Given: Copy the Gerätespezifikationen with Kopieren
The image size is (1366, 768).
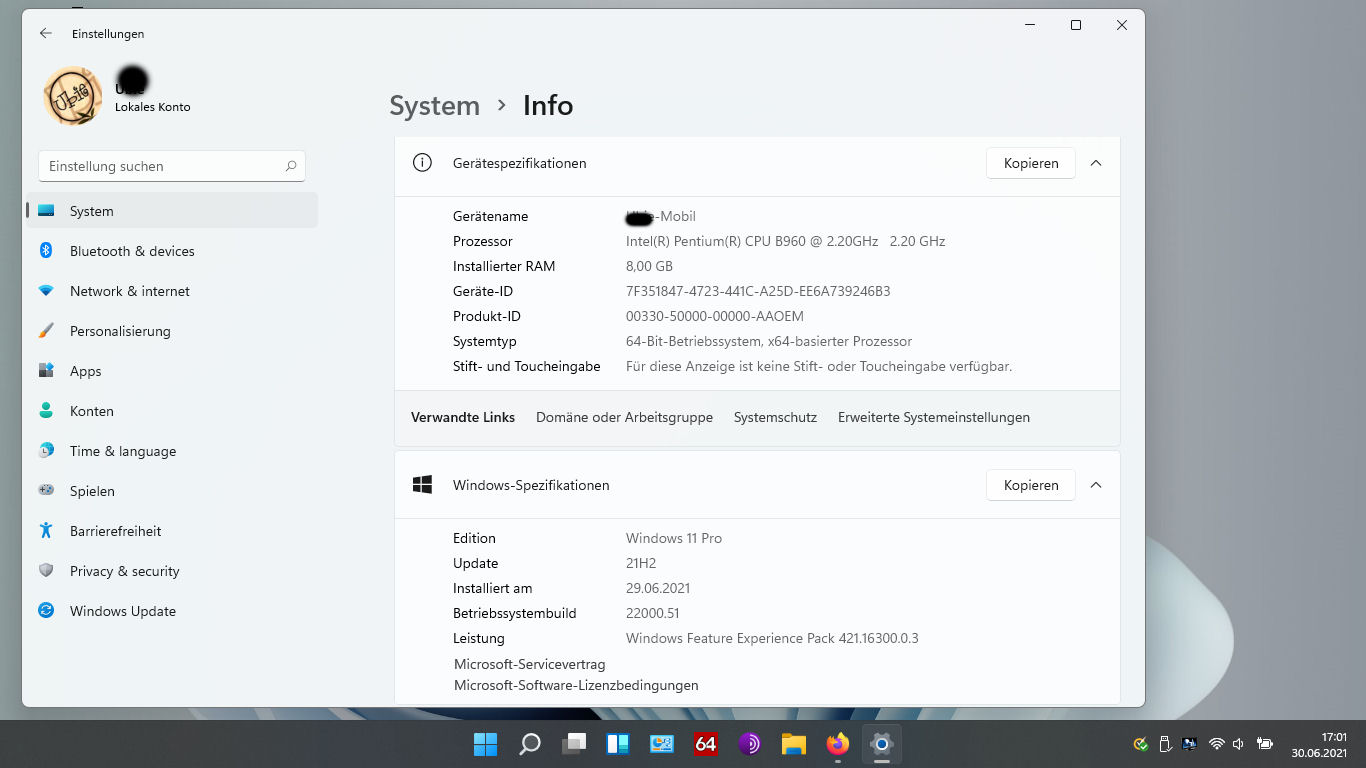Looking at the screenshot, I should 1031,163.
